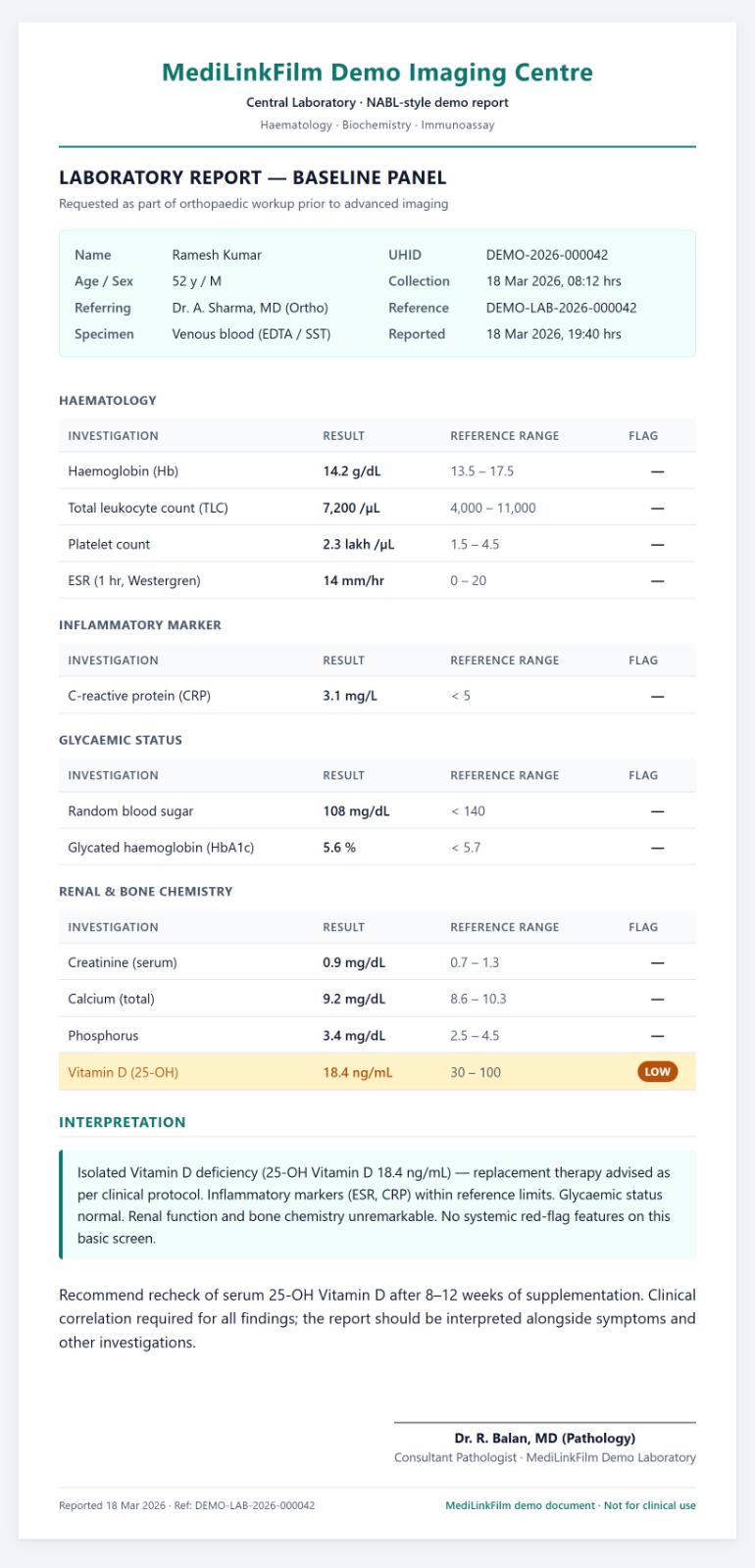Select the ESR (1 hr, Westergren) row

[377, 580]
